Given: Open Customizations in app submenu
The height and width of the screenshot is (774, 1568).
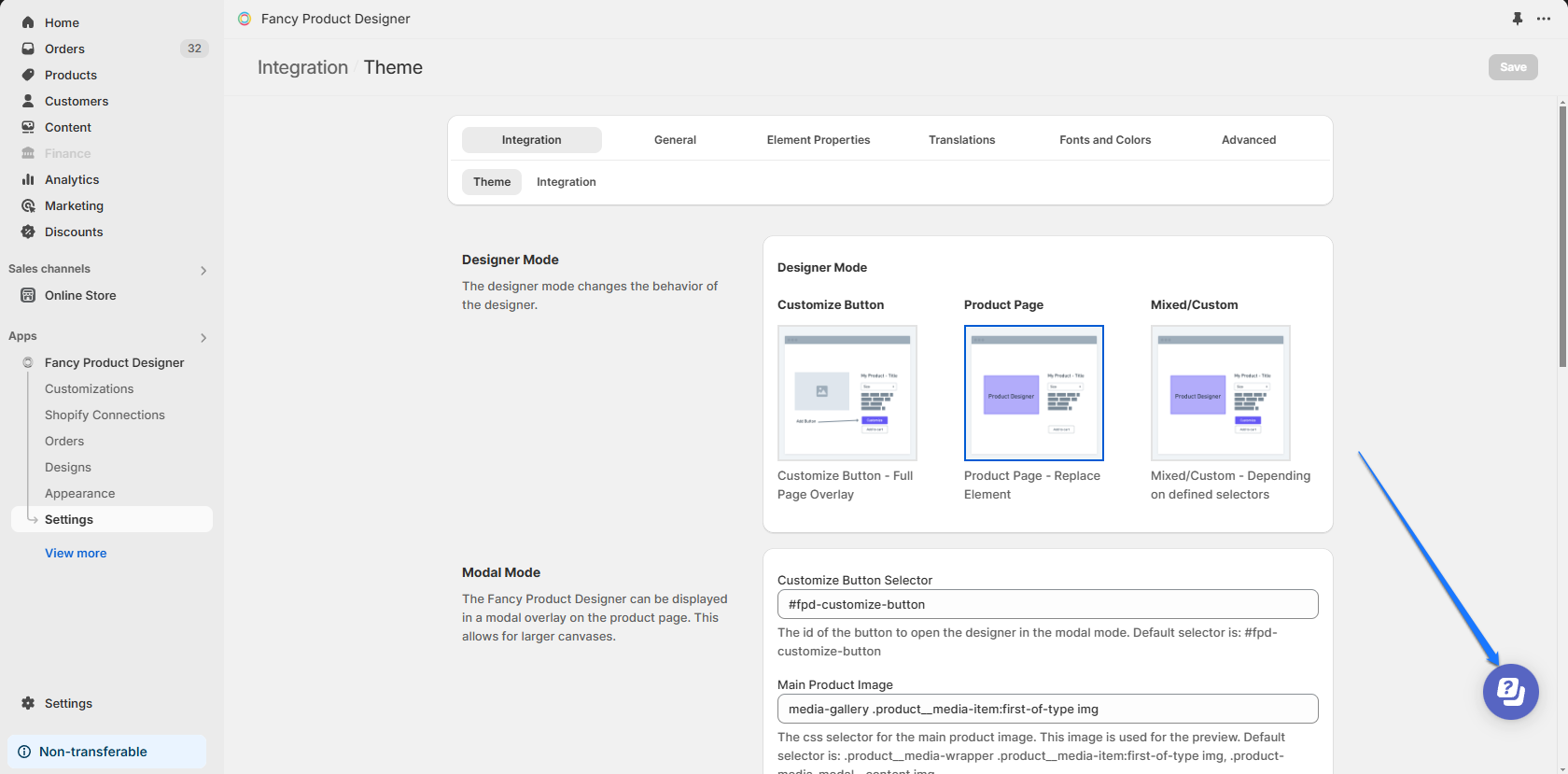Looking at the screenshot, I should pyautogui.click(x=90, y=388).
